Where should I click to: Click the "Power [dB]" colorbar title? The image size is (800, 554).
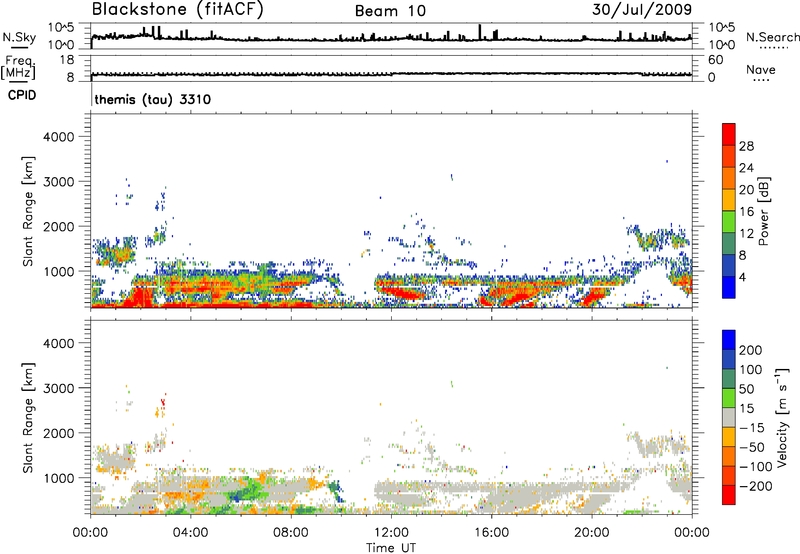coord(764,211)
